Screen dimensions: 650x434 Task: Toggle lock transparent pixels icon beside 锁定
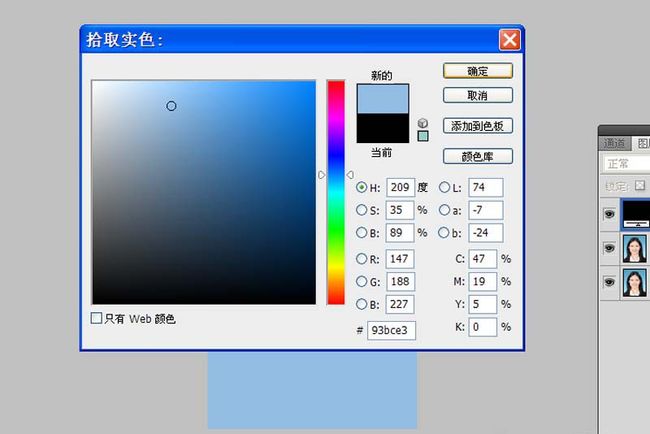[x=640, y=185]
